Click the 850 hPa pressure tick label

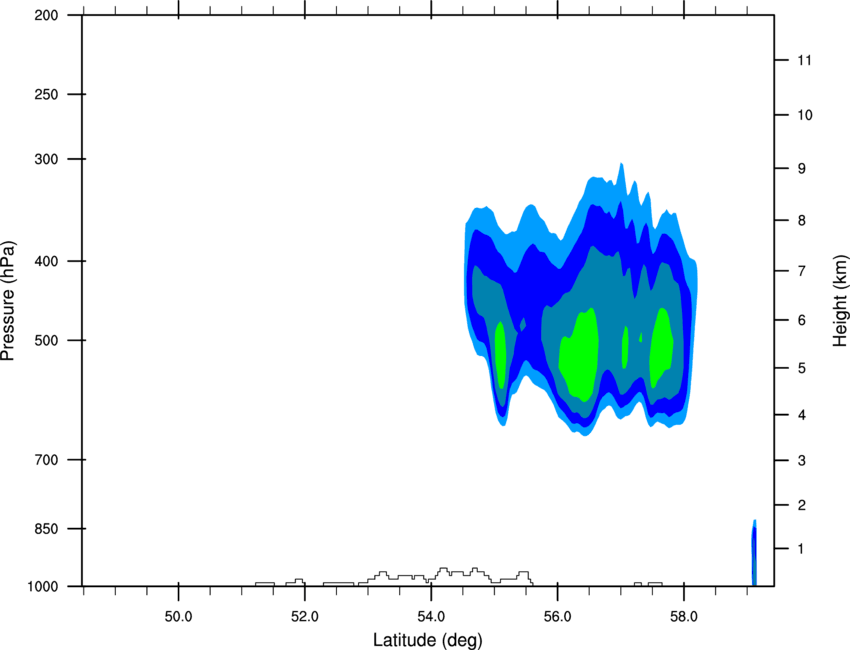click(46, 529)
